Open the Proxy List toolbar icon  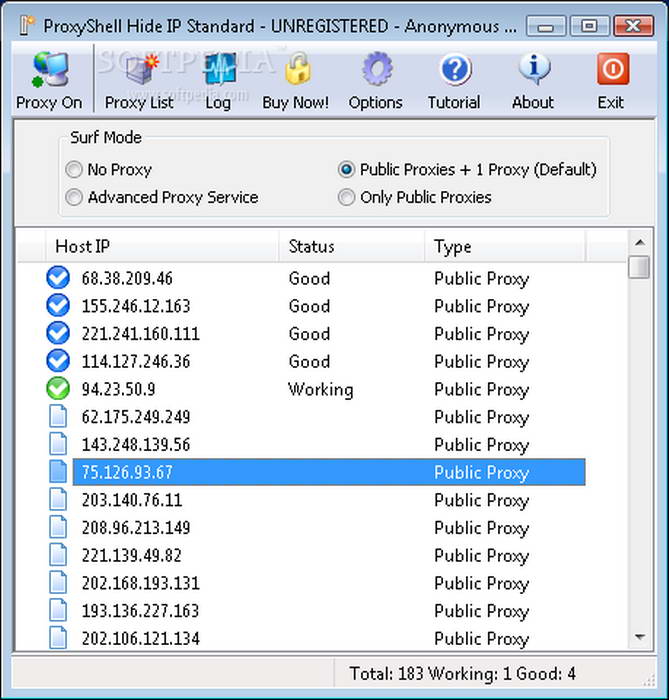click(142, 69)
